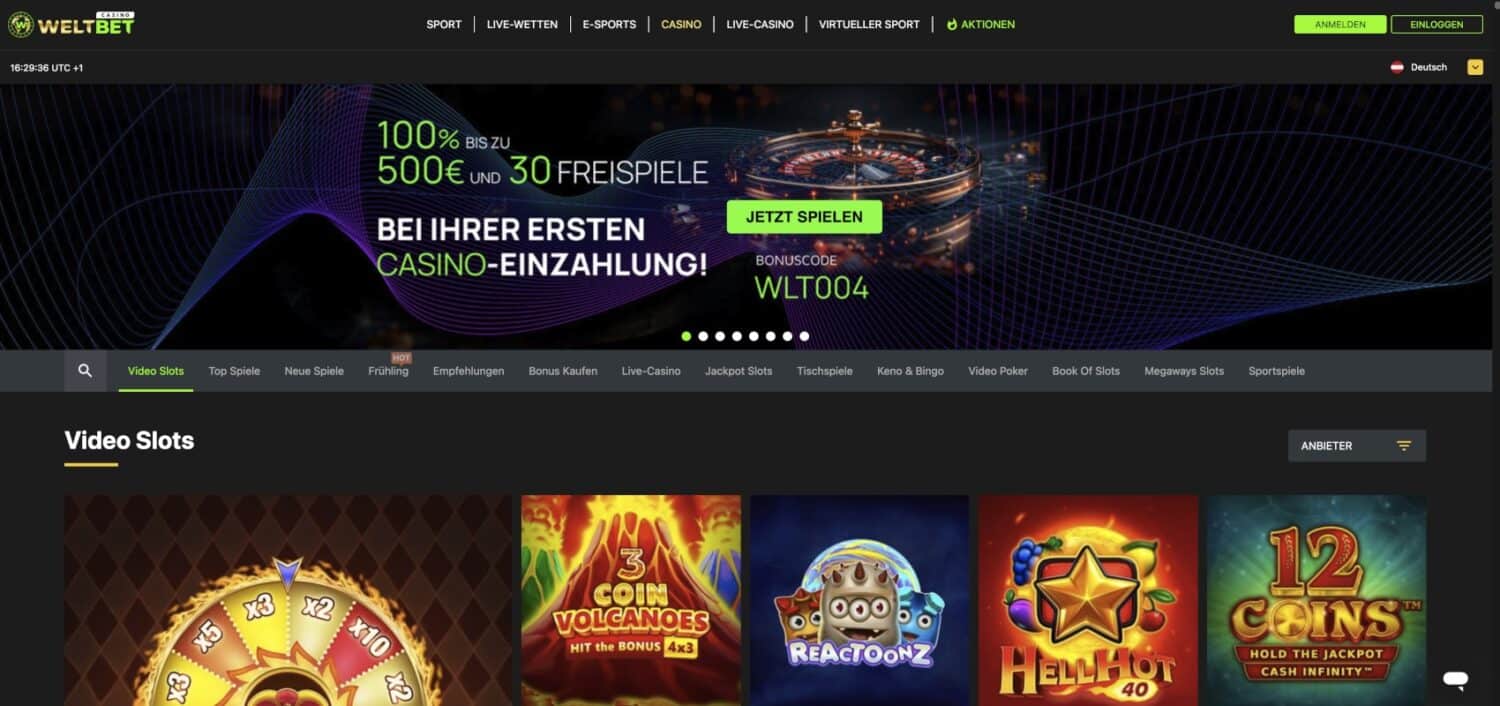The width and height of the screenshot is (1500, 706).
Task: Switch to the Jackpot Slots tab
Action: [738, 371]
